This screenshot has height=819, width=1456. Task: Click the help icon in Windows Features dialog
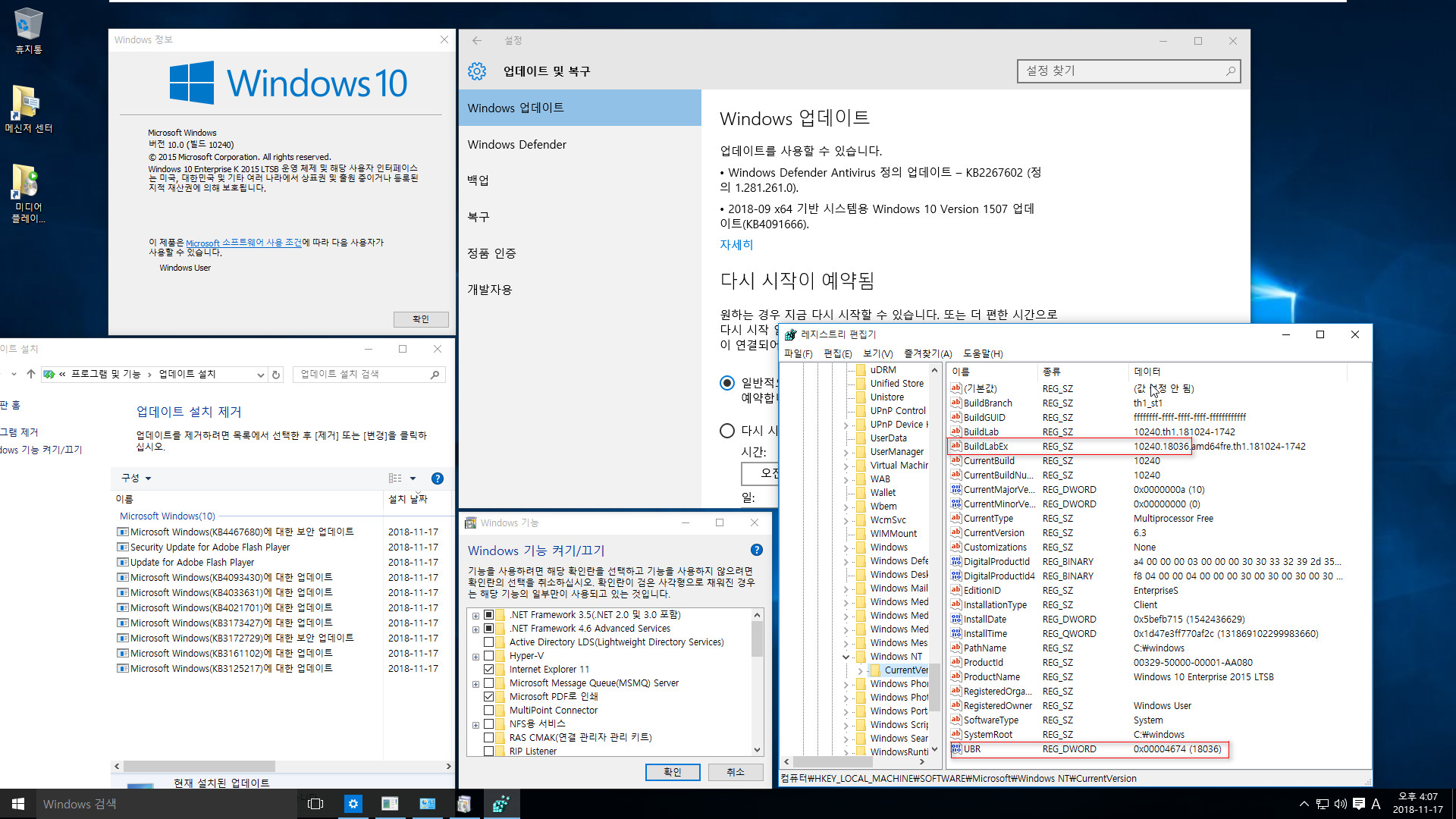point(756,550)
